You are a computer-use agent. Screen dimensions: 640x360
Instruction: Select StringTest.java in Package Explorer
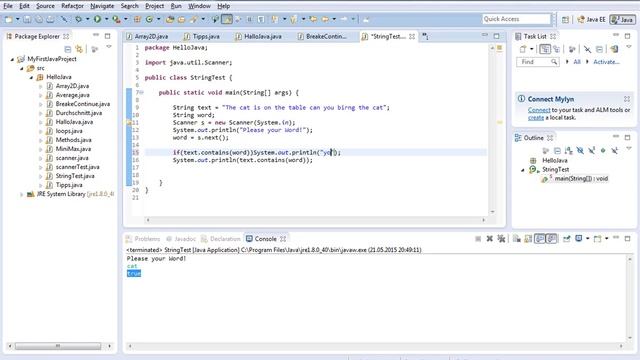pos(75,176)
